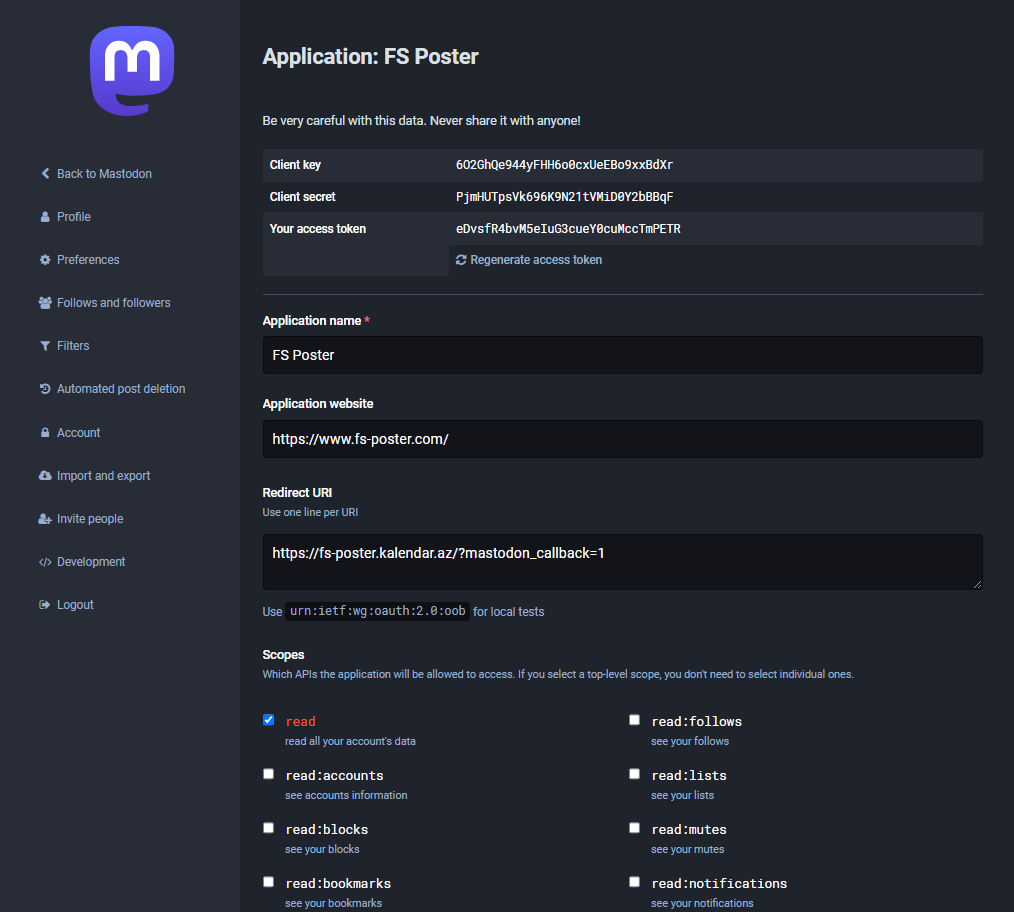
Task: Log out using the Logout link
Action: pos(75,605)
